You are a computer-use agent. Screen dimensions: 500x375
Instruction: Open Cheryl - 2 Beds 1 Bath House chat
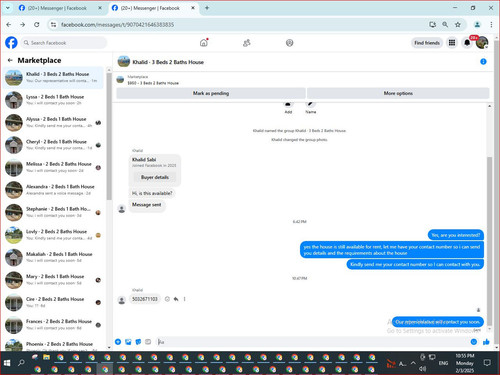[x=53, y=145]
